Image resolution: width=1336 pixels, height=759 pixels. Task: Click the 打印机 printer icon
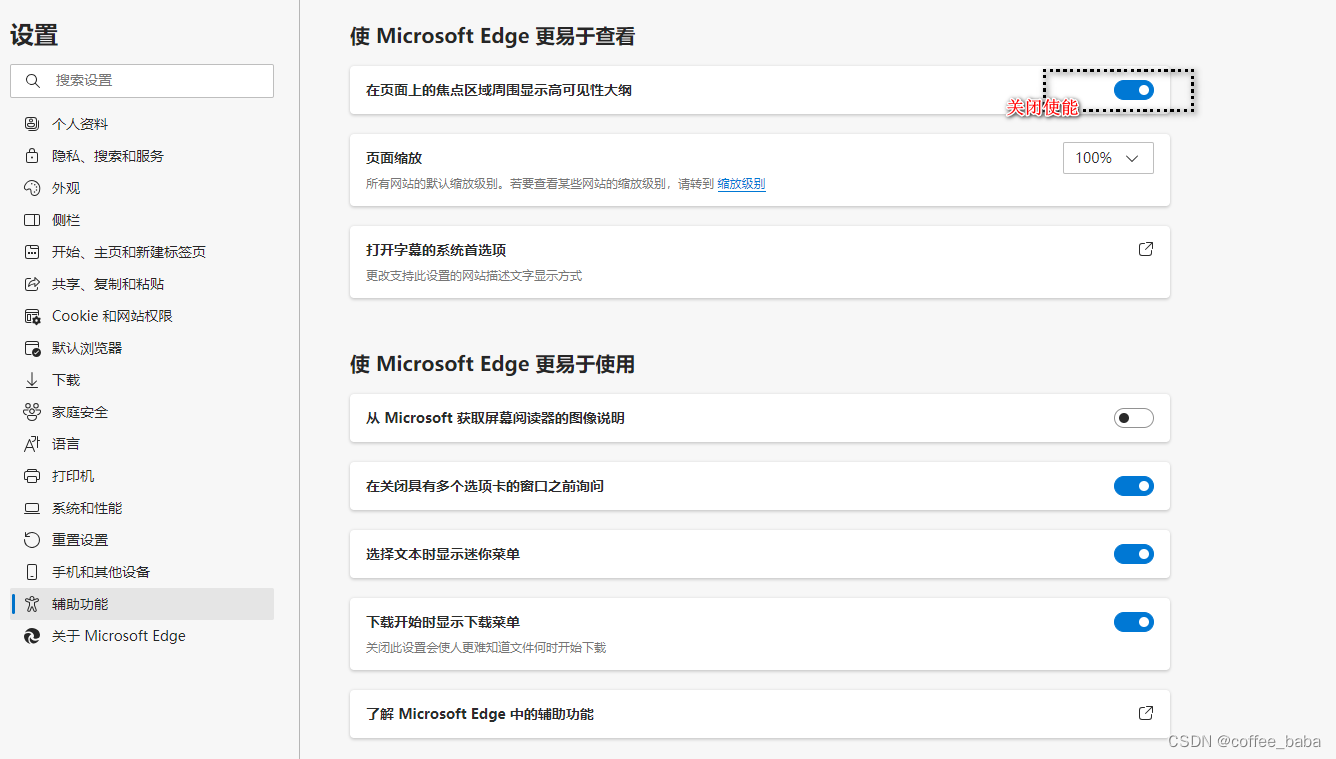click(32, 476)
